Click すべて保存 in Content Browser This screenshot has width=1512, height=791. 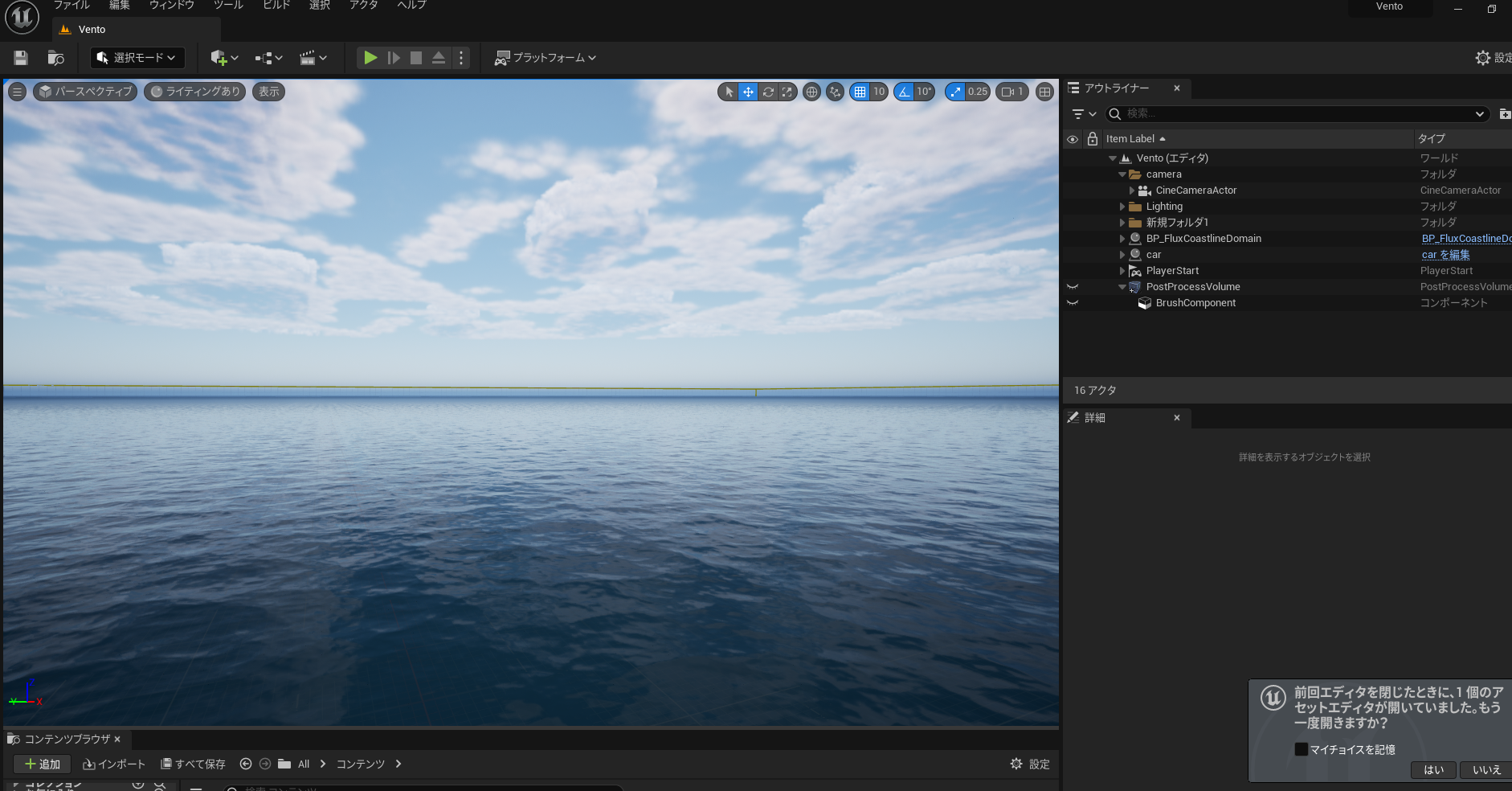(x=193, y=764)
